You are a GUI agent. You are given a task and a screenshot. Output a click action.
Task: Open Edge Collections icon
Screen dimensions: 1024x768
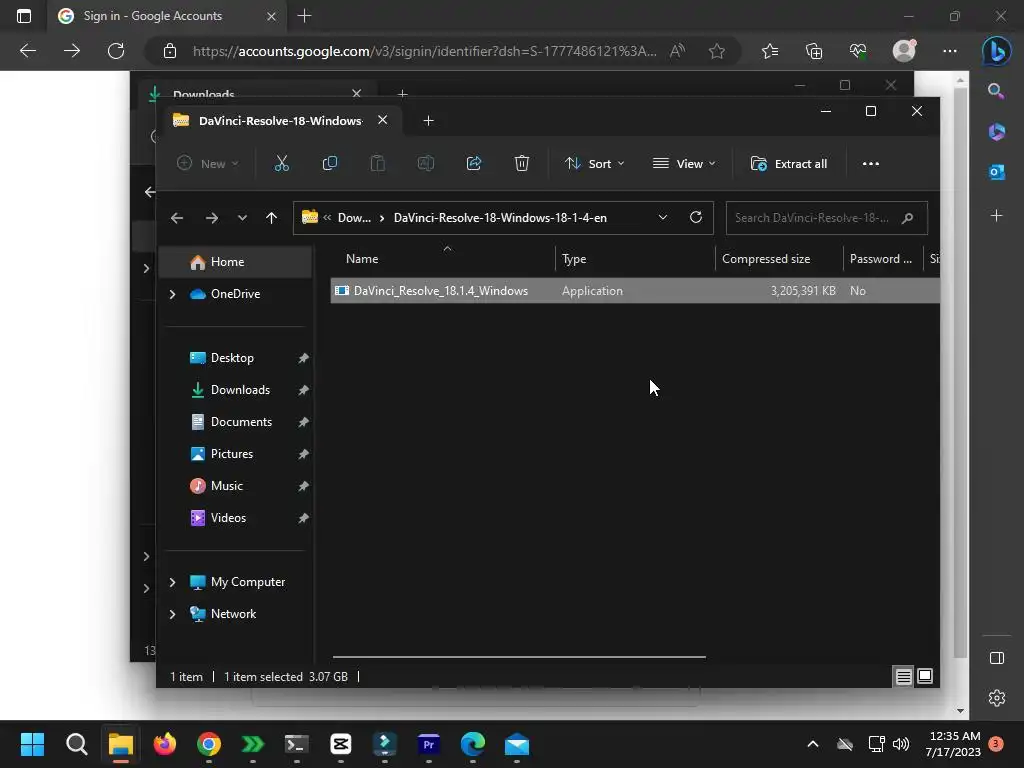pos(814,51)
